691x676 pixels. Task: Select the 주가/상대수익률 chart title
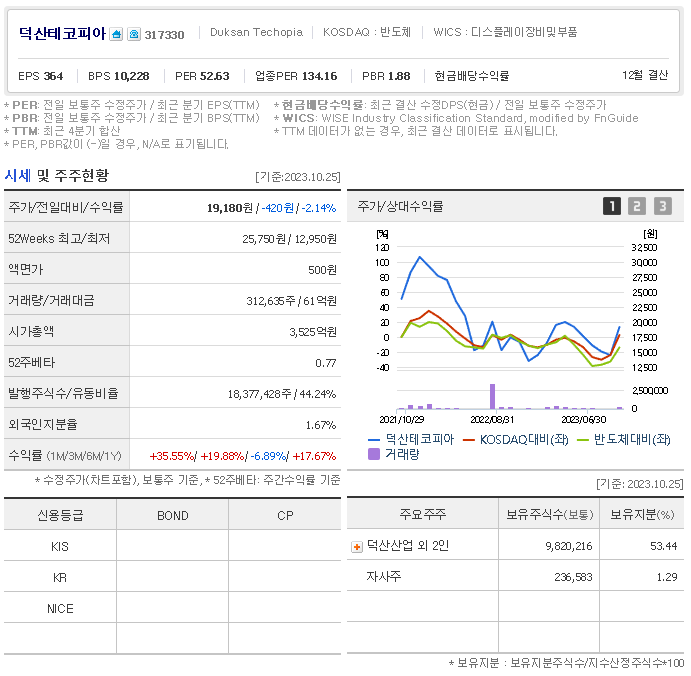(400, 206)
